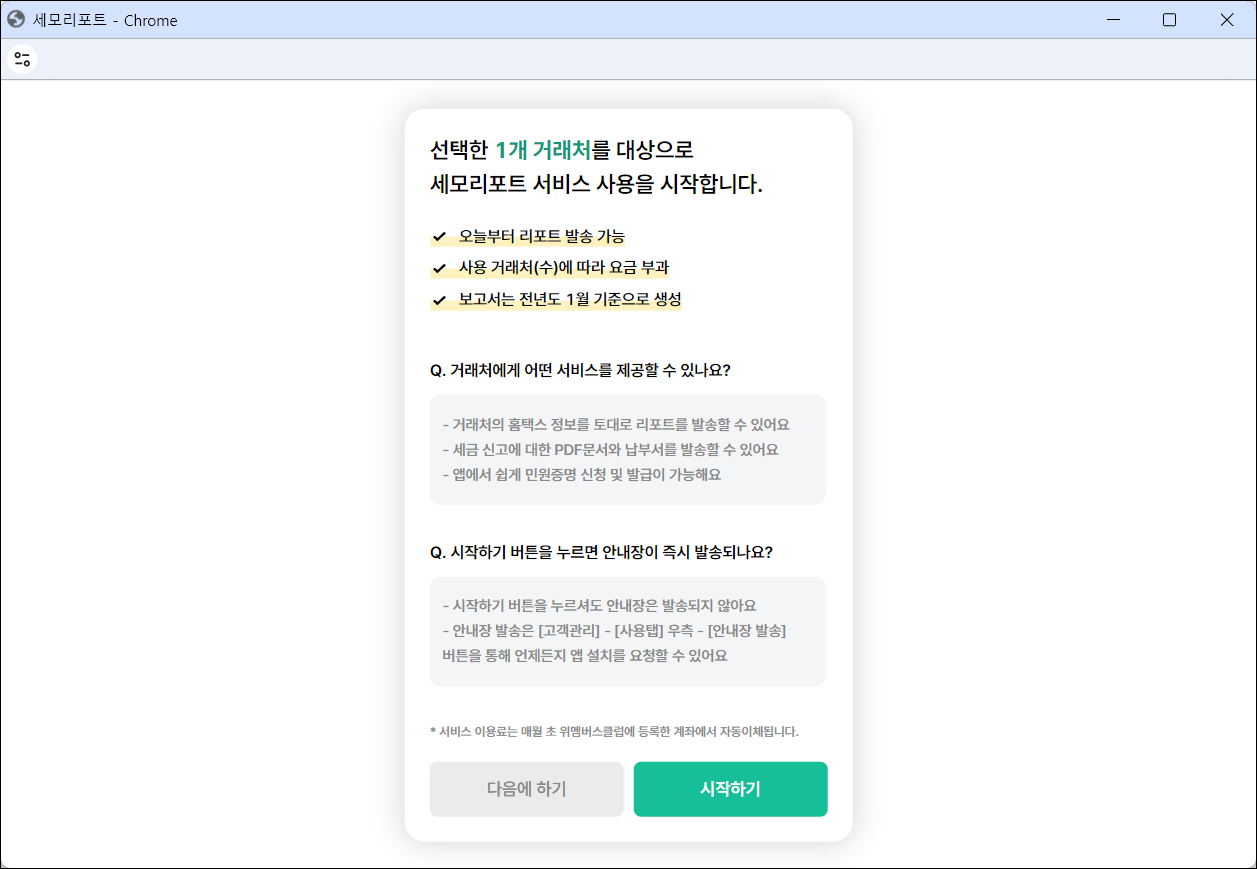Maximize the 세모리포트 Chrome window
The image size is (1257, 869).
1169,20
